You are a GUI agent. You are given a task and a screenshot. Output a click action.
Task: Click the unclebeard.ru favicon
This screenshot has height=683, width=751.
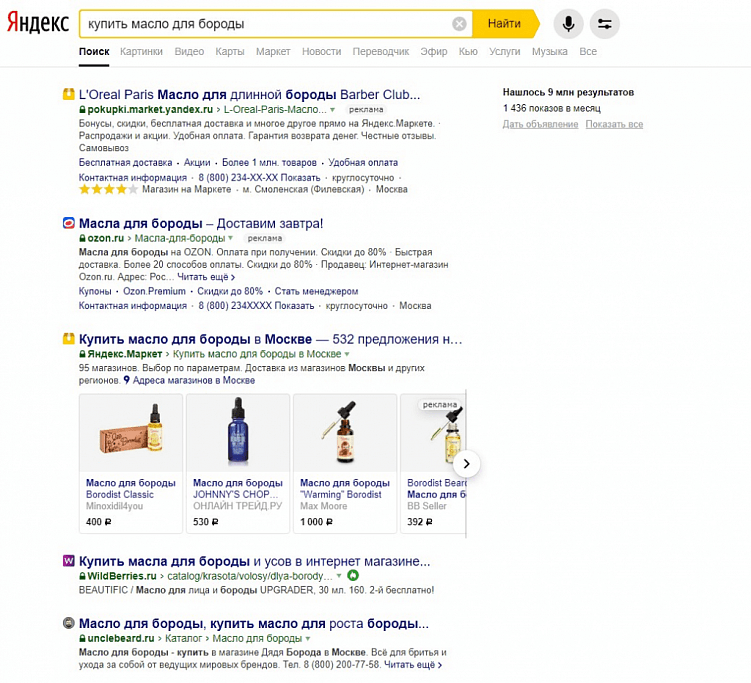click(x=68, y=623)
